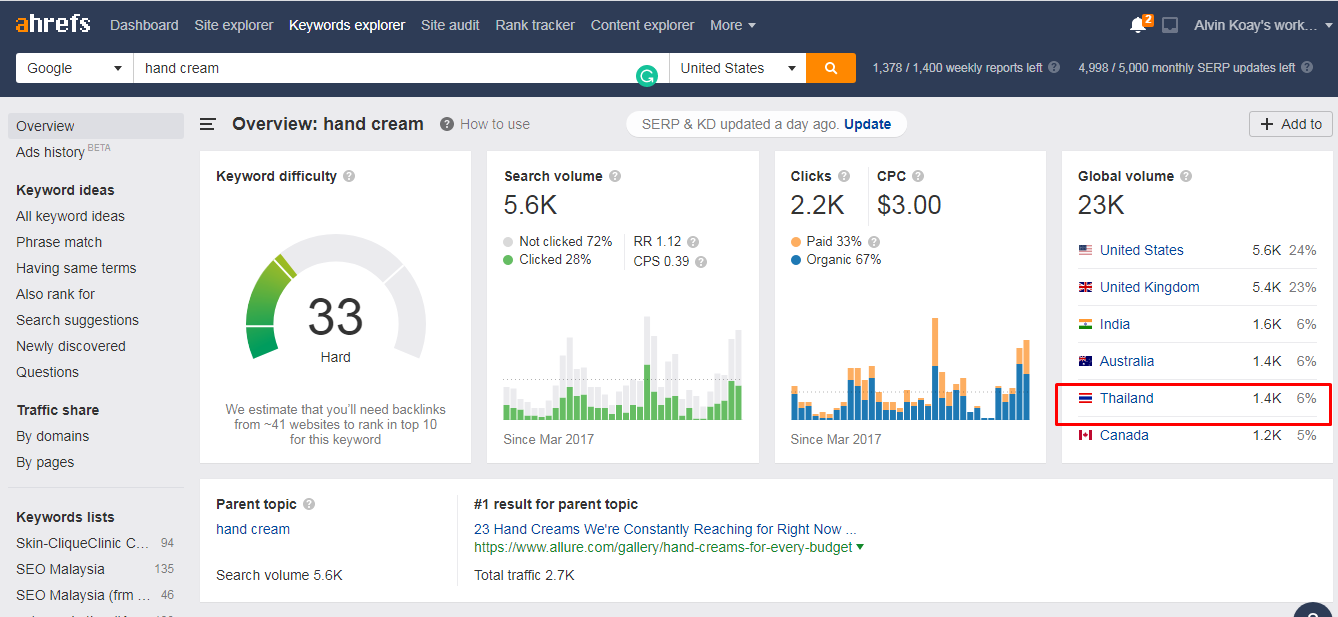Open Content explorer
Viewport: 1338px width, 617px height.
point(642,25)
